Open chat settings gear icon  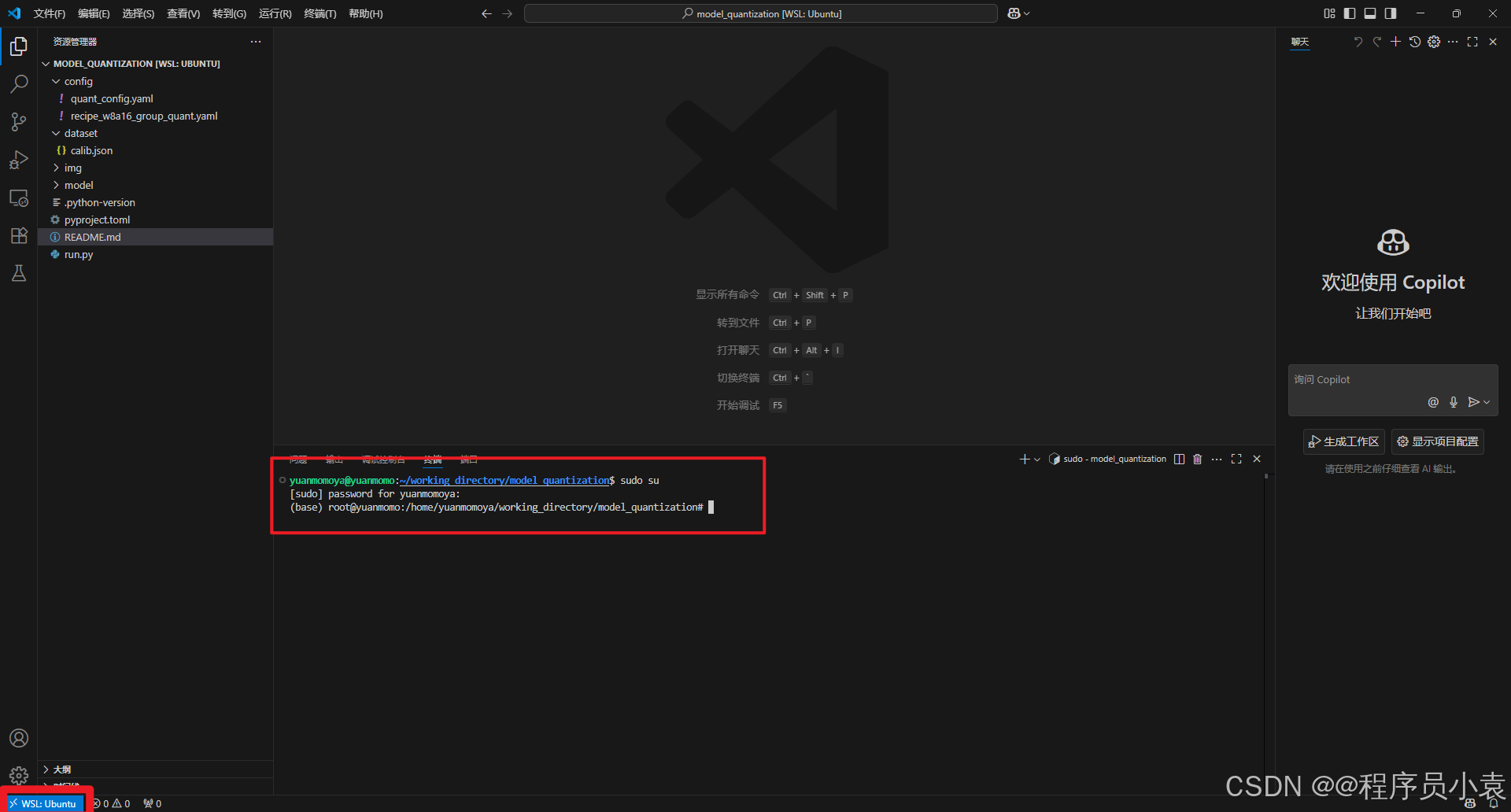pos(1434,42)
